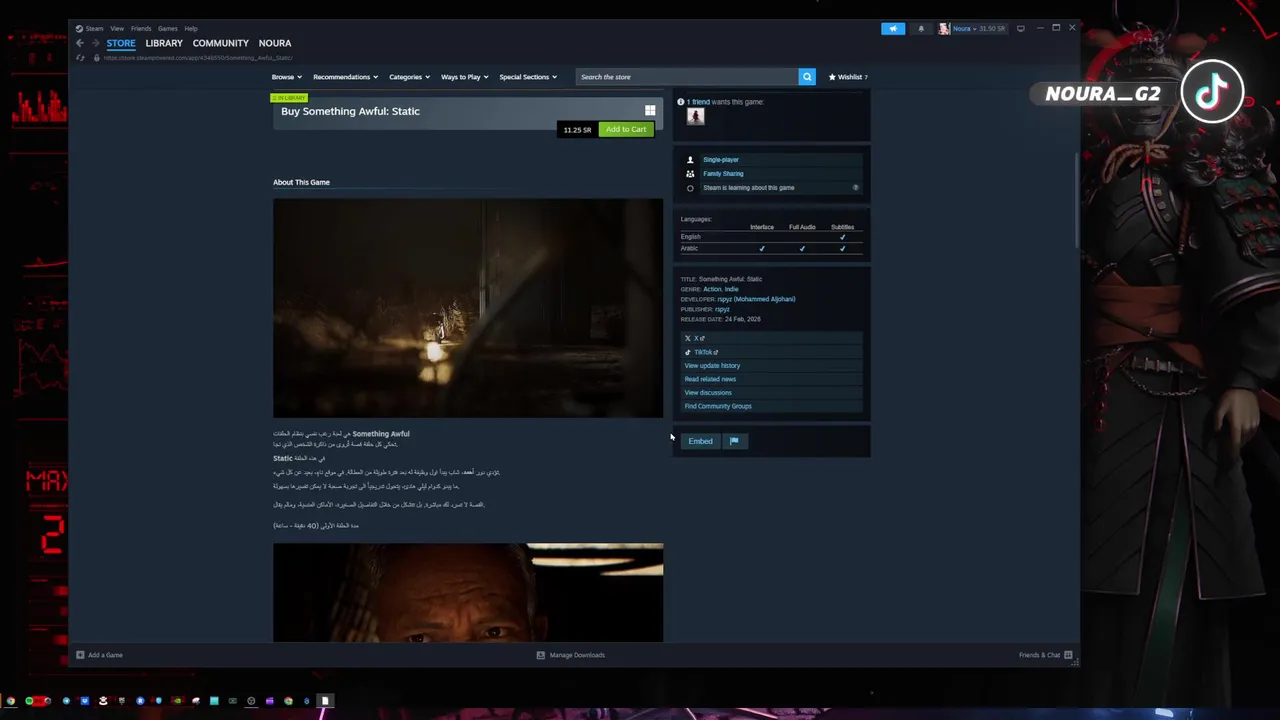Switch to the STORE tab
1280x720 pixels.
[121, 43]
